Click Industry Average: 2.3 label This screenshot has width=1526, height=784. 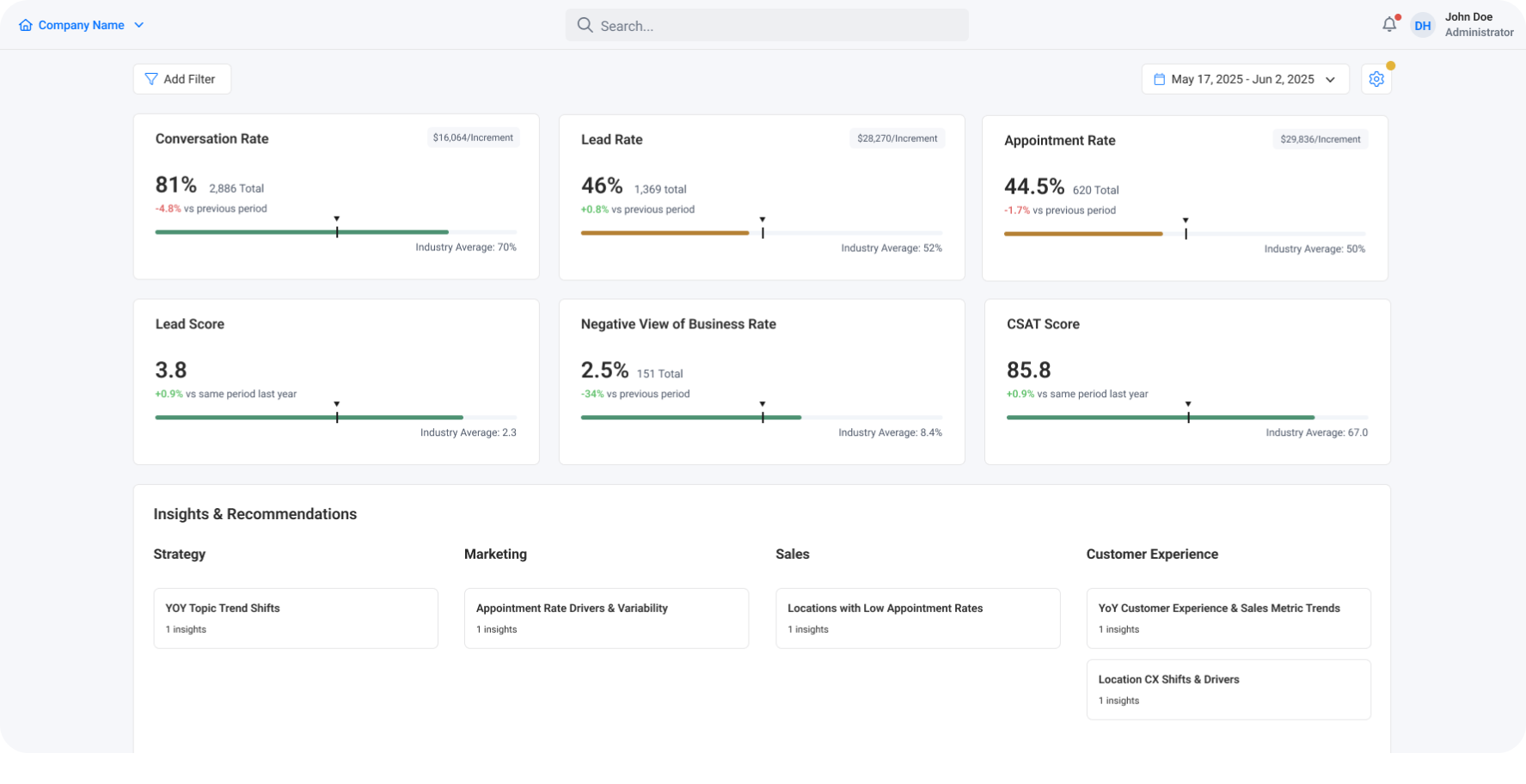(469, 433)
